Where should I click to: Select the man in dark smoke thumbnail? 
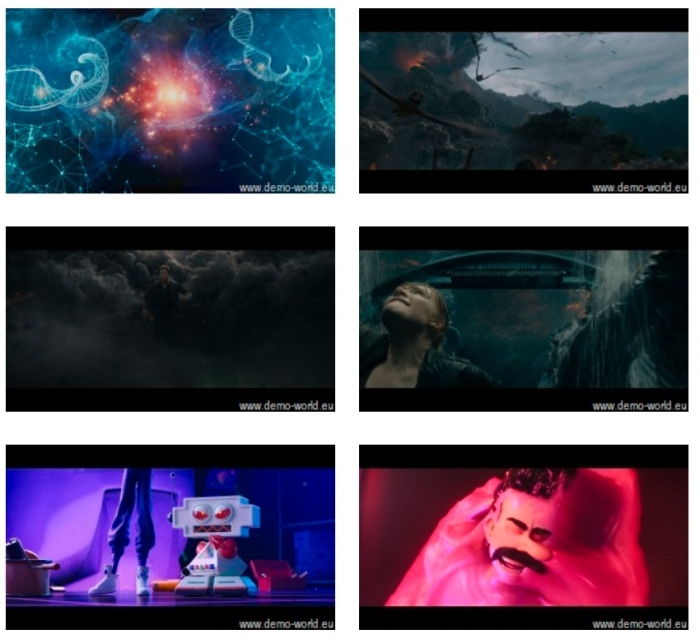tap(170, 319)
